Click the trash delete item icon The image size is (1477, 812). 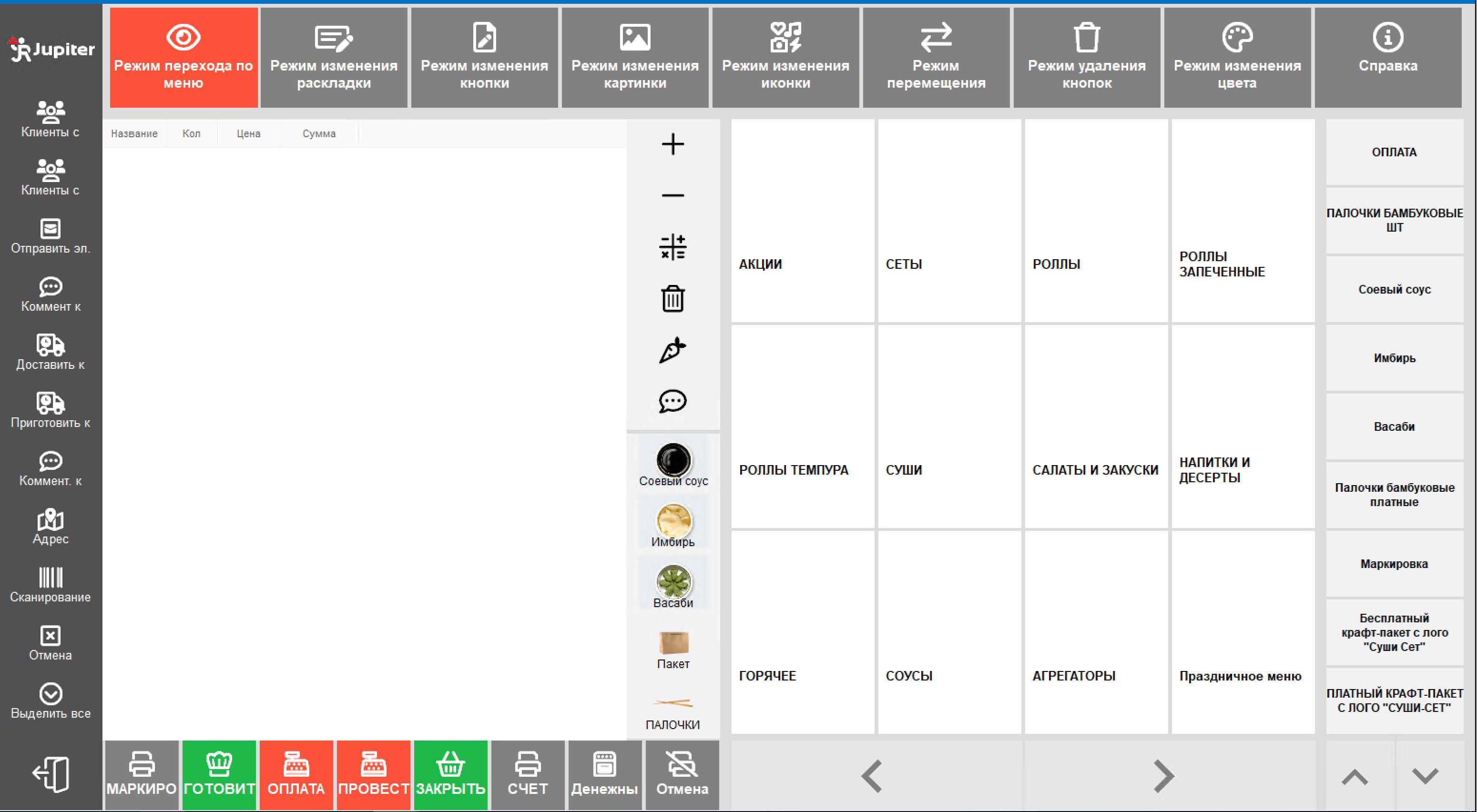(672, 299)
